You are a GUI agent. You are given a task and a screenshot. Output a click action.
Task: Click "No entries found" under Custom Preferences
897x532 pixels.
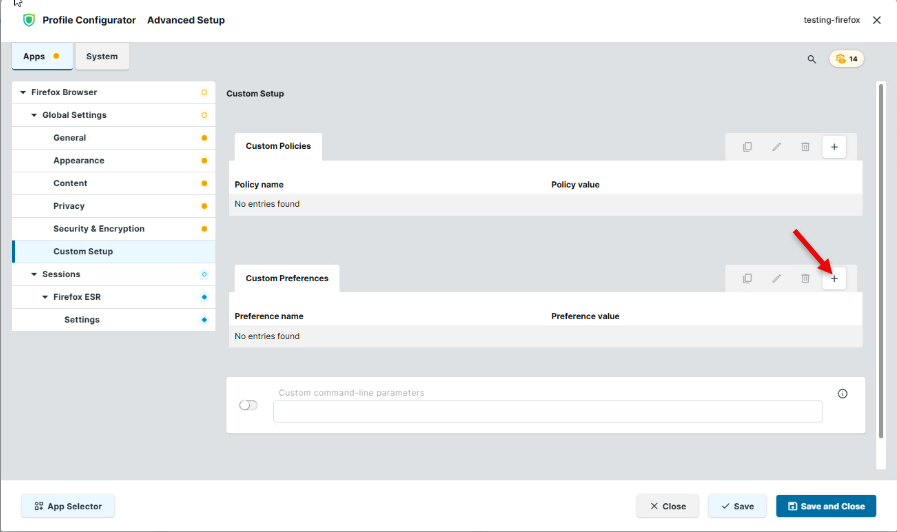click(267, 336)
